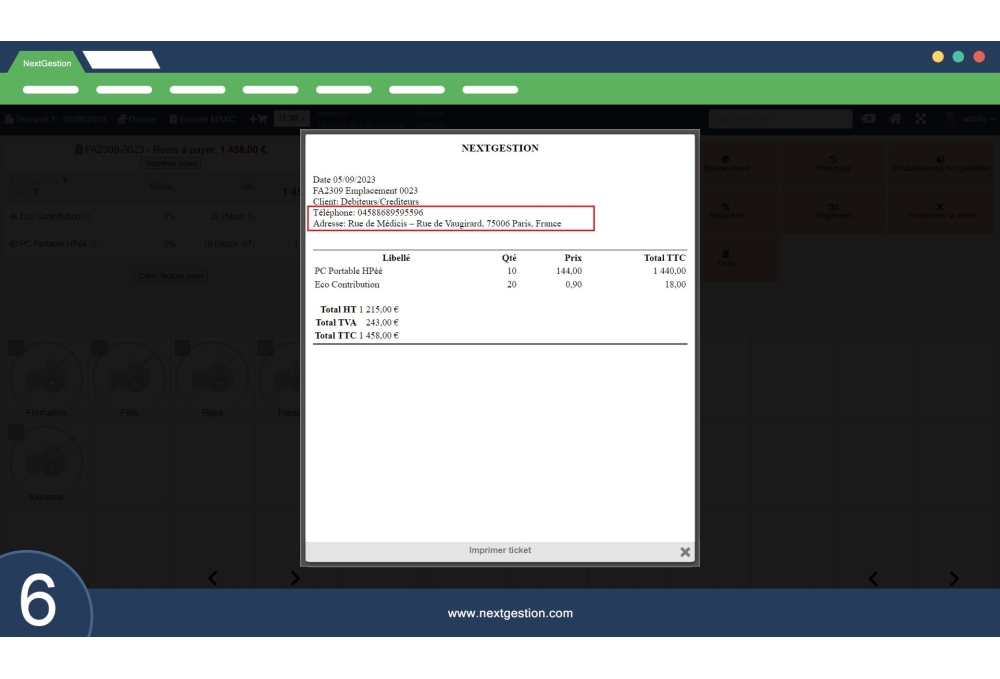Open the Devise menu
The height and width of the screenshot is (679, 1000).
(x=139, y=120)
